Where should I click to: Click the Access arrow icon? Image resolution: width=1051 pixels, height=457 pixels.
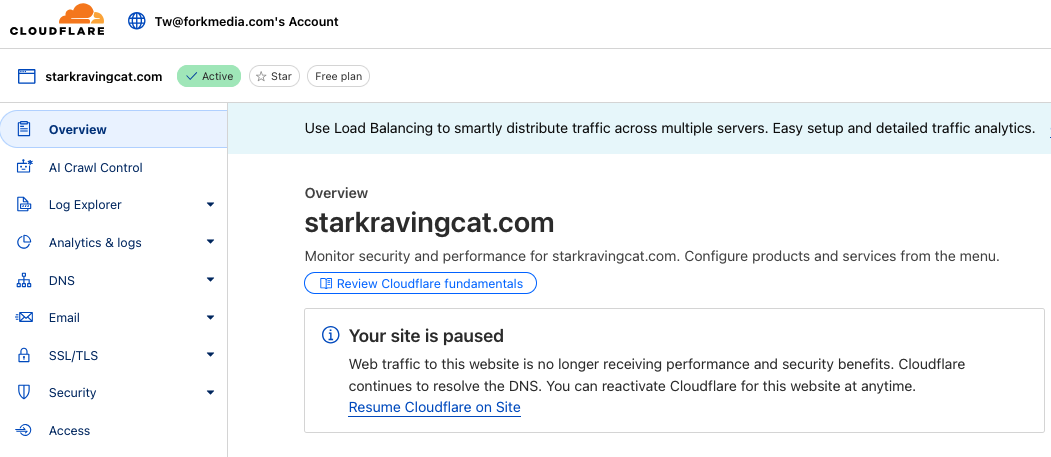(25, 431)
